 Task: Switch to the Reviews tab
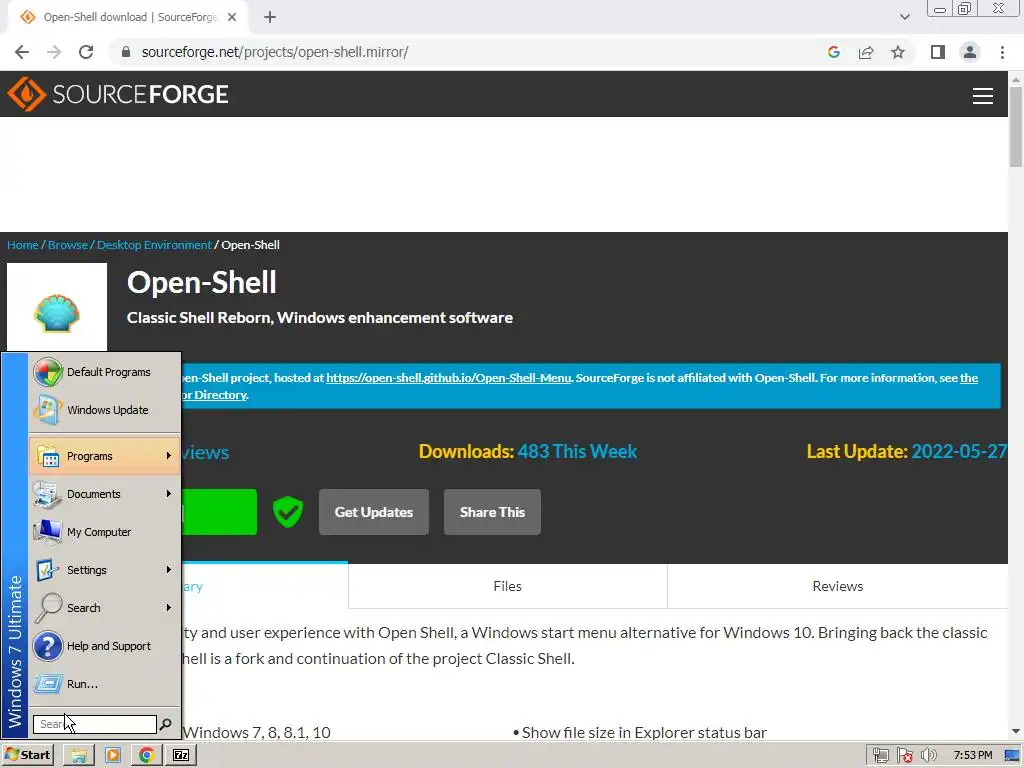[x=838, y=586]
